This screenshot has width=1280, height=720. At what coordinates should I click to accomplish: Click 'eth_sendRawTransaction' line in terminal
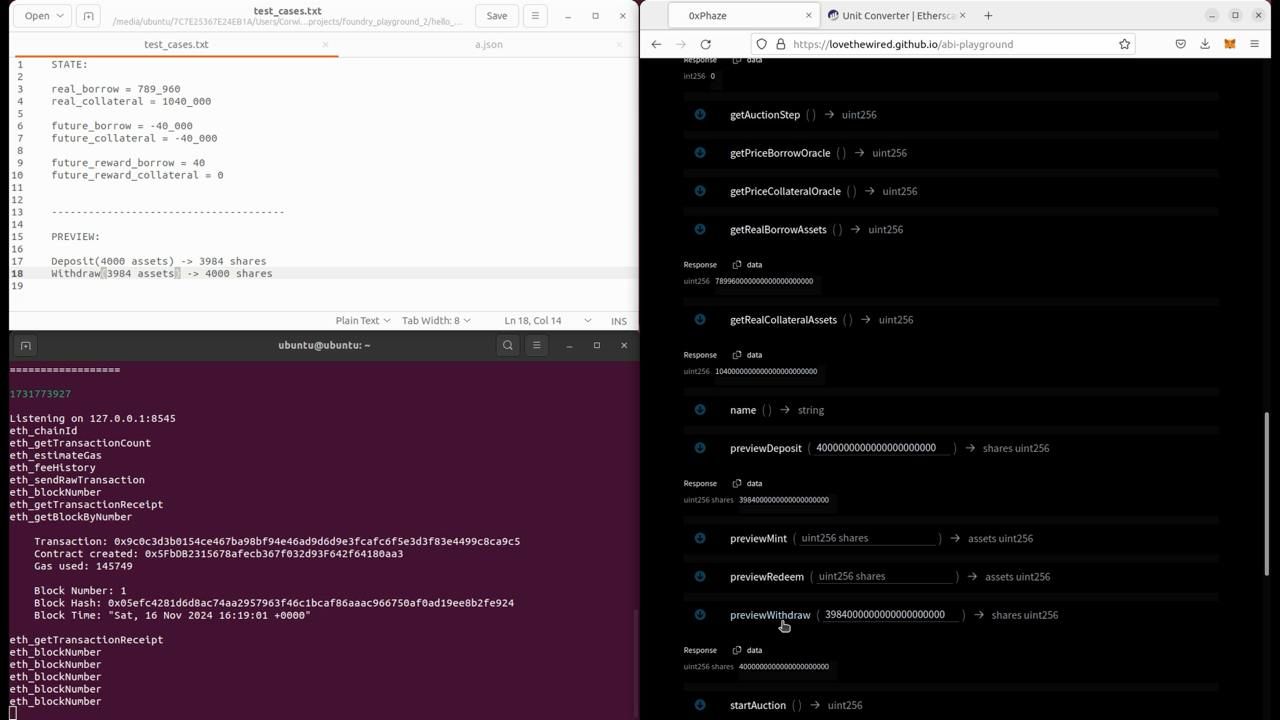pyautogui.click(x=77, y=480)
